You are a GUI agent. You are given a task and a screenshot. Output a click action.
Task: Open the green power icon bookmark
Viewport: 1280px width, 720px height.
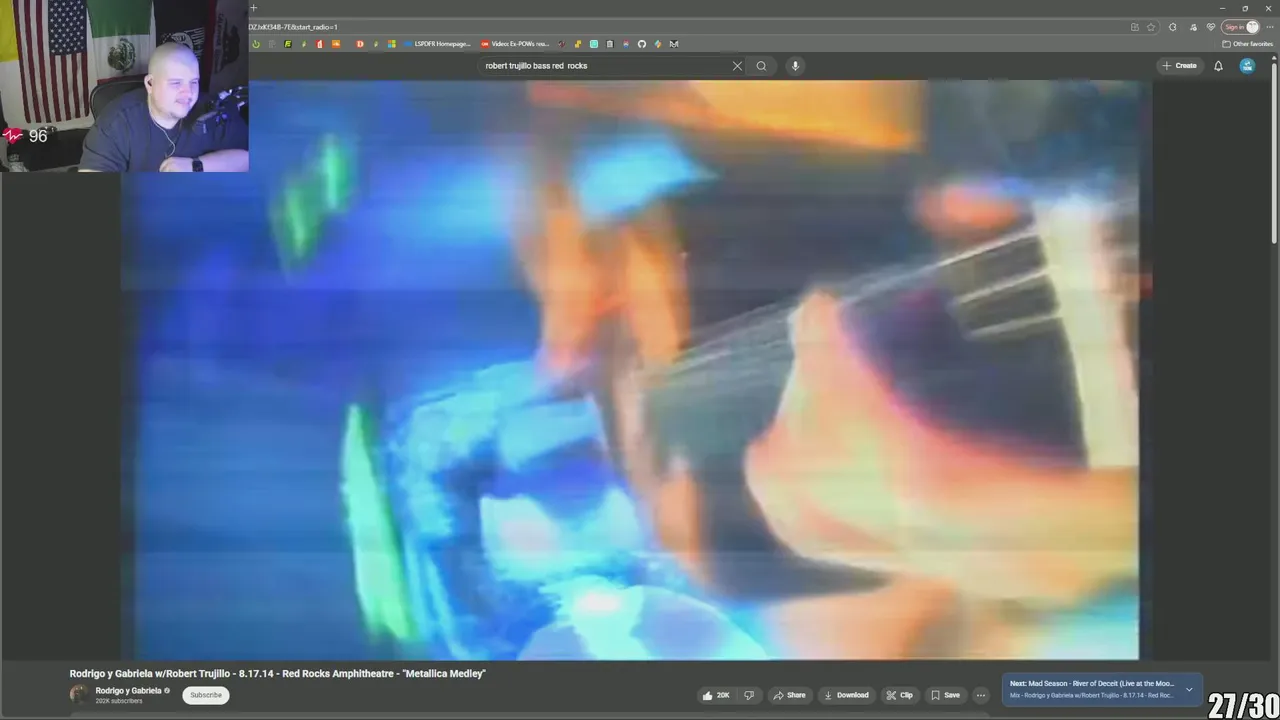tap(256, 44)
